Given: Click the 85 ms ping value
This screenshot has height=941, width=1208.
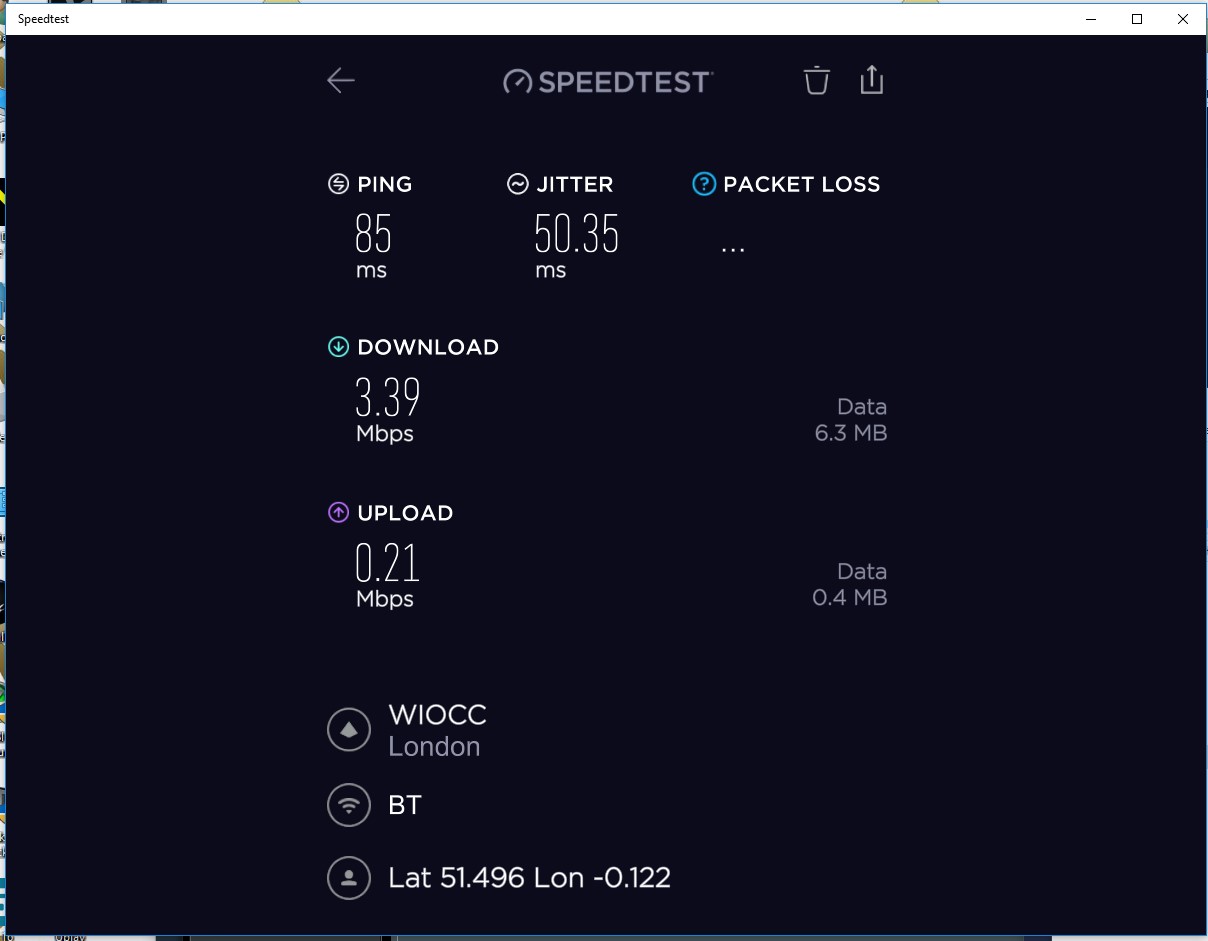Looking at the screenshot, I should 371,238.
